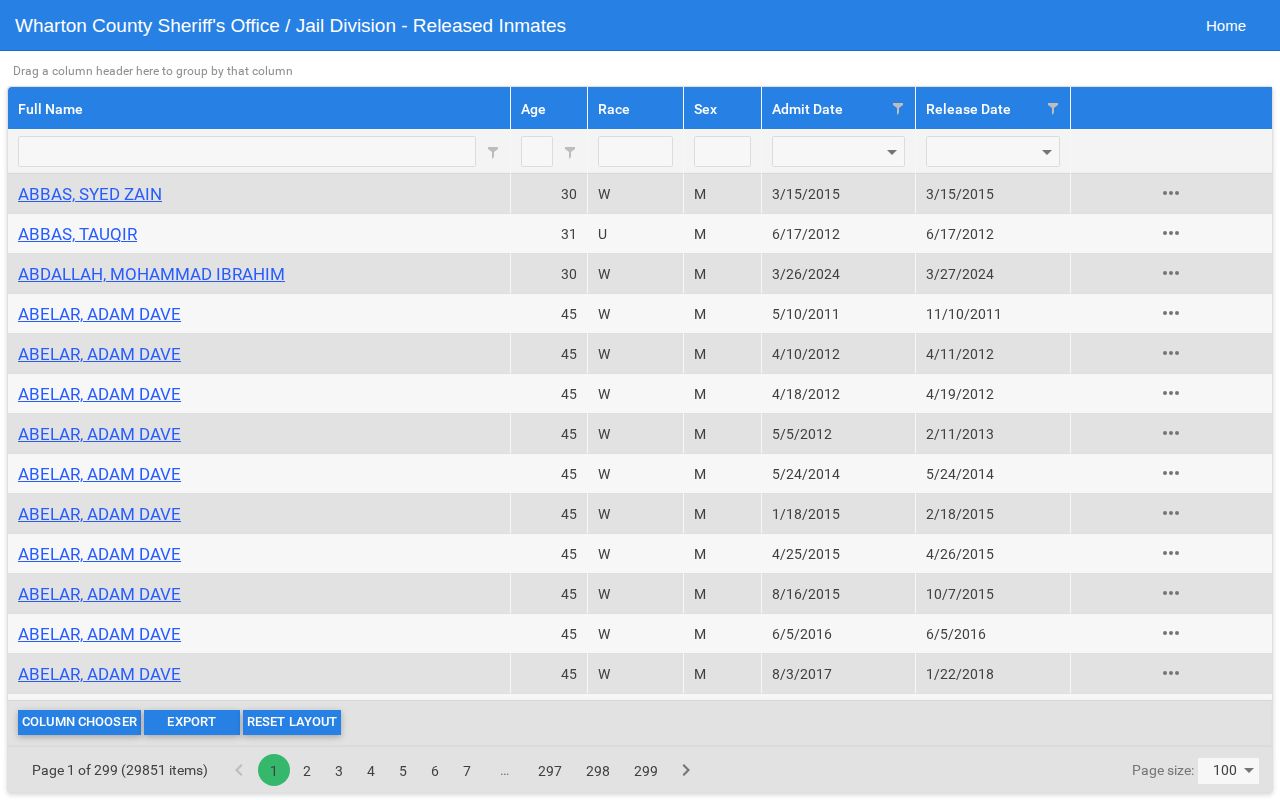Click the Race filter text box
Screen dimensions: 1280x800
click(x=635, y=152)
